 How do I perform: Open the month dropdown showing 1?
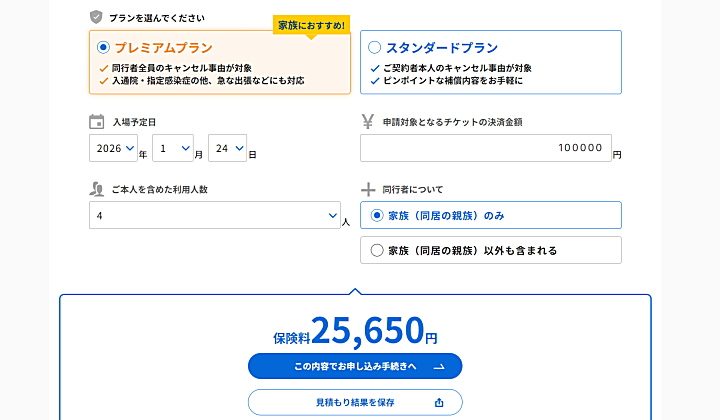pyautogui.click(x=172, y=149)
